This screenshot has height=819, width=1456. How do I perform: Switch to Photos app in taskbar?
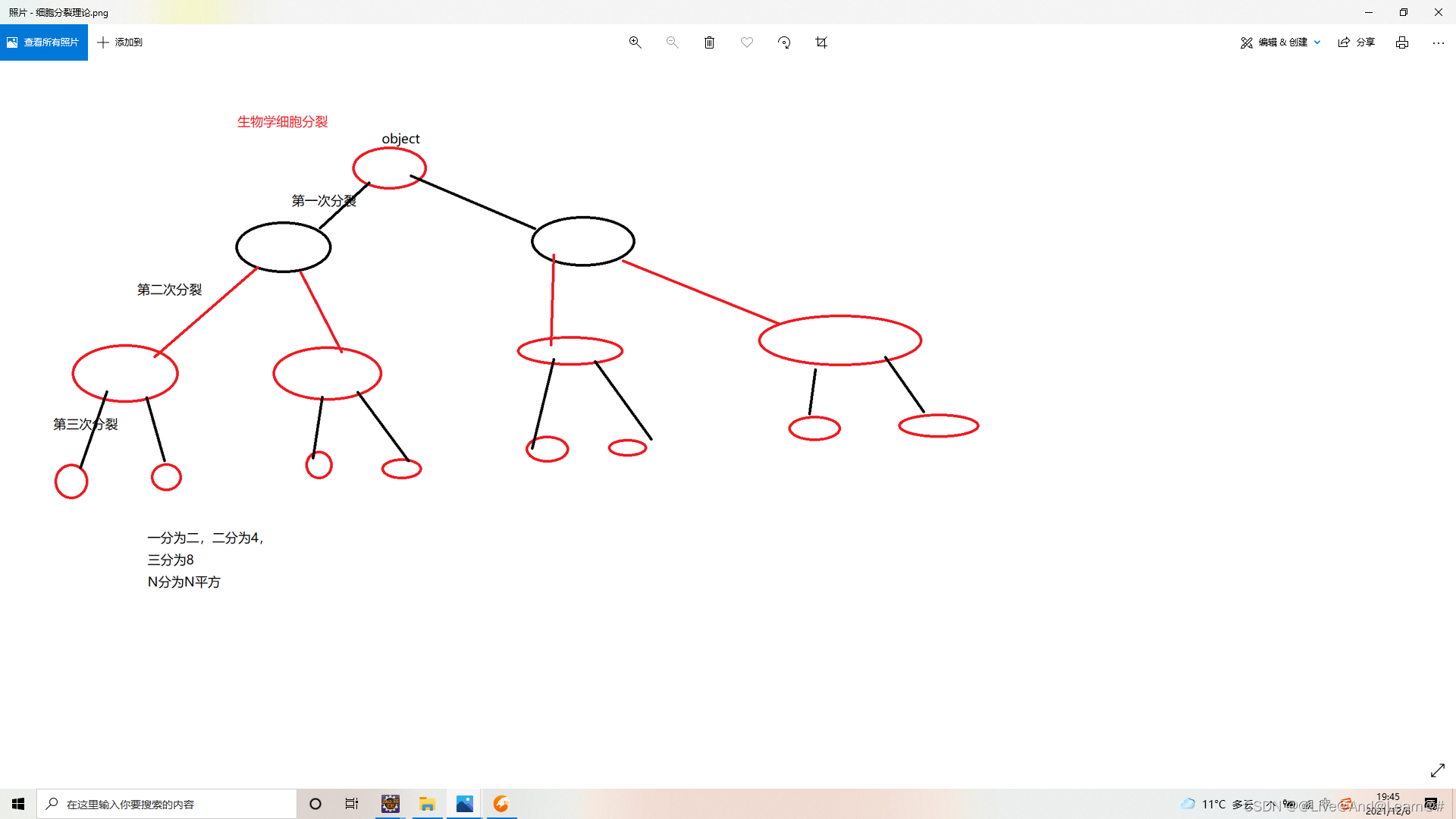click(464, 804)
